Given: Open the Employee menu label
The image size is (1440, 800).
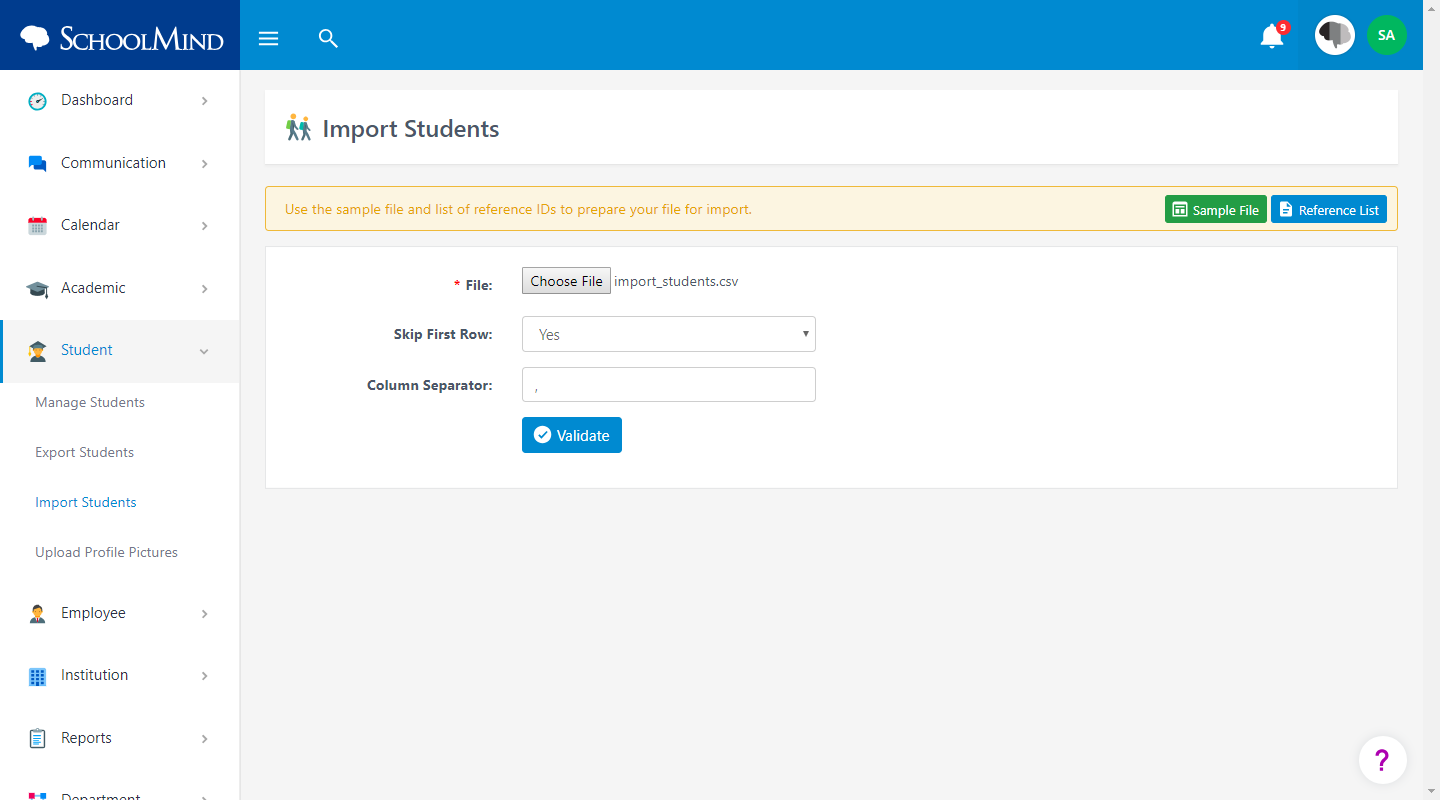Looking at the screenshot, I should point(93,613).
